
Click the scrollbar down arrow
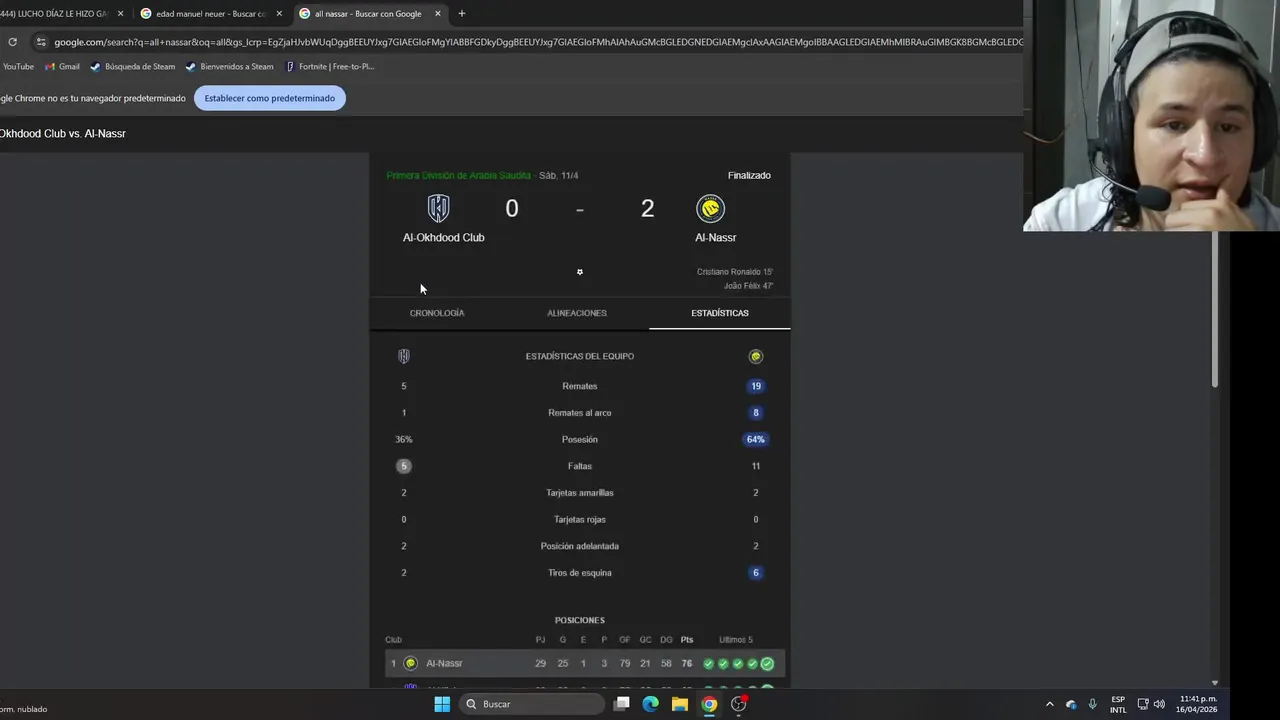tap(1216, 683)
